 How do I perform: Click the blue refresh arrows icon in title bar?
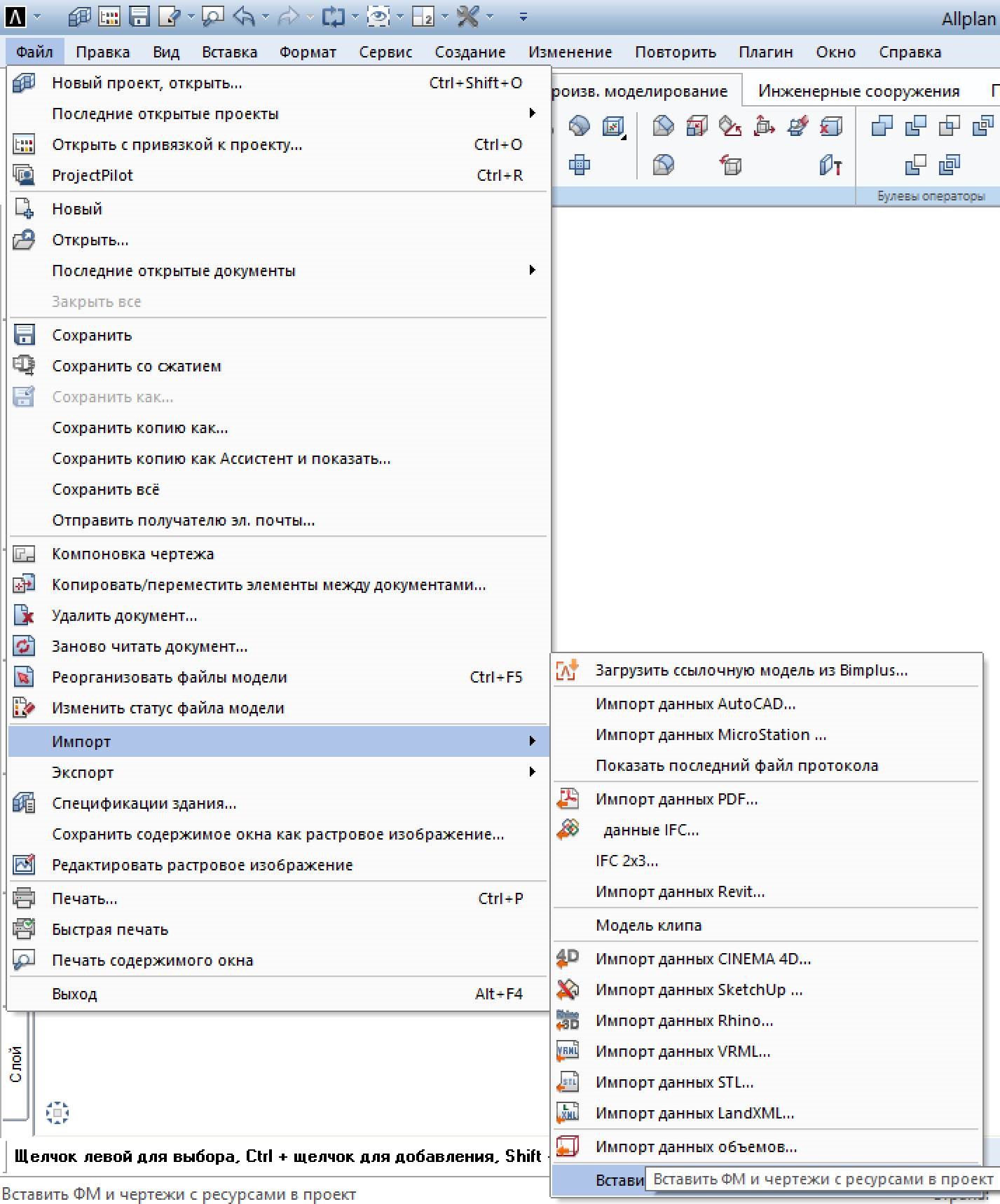coord(333,16)
